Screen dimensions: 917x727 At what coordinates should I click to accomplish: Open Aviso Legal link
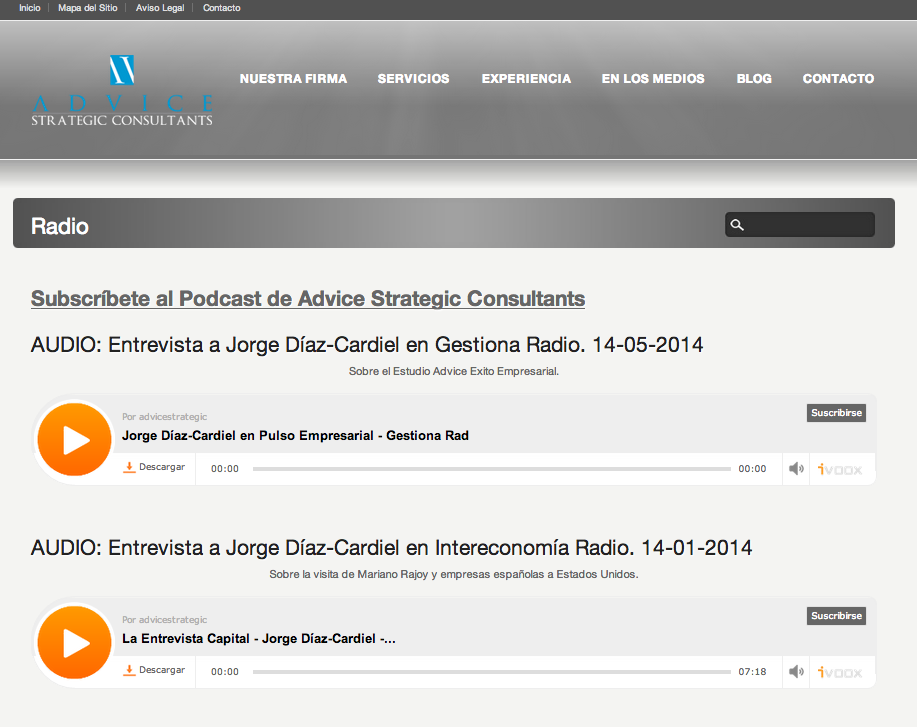[160, 8]
